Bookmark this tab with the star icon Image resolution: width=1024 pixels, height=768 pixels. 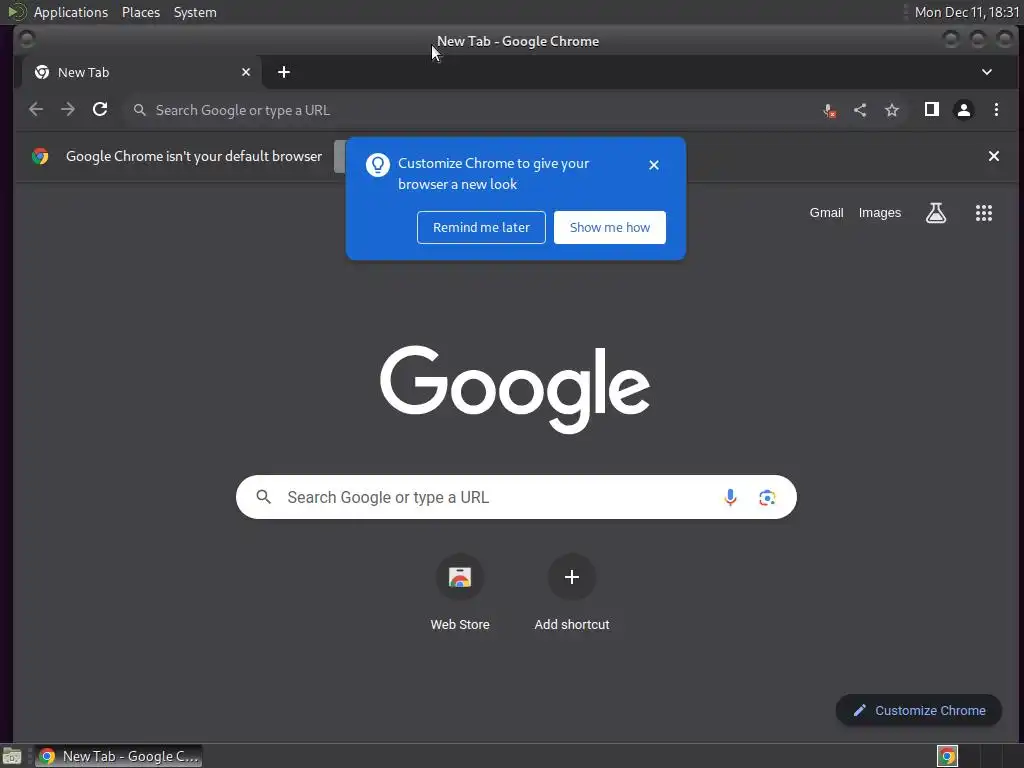tap(892, 110)
